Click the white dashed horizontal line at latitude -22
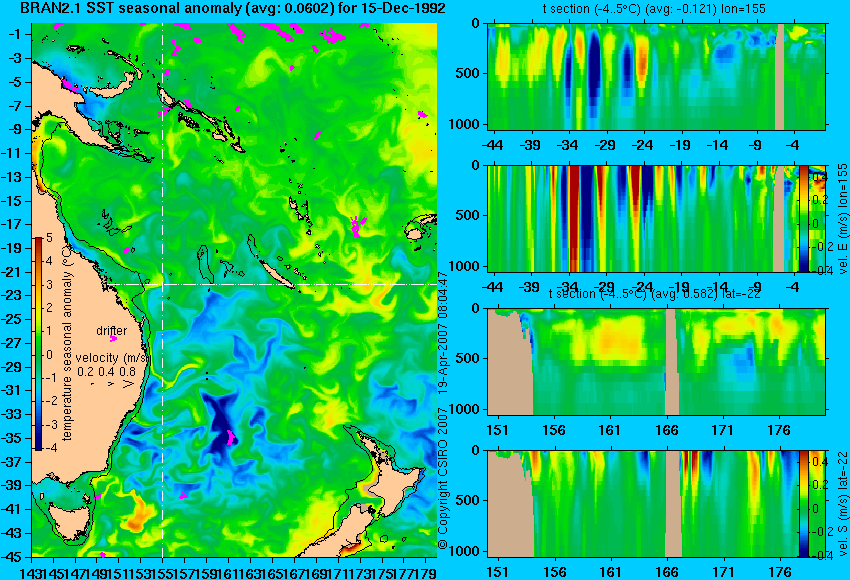This screenshot has width=850, height=580. tap(272, 285)
